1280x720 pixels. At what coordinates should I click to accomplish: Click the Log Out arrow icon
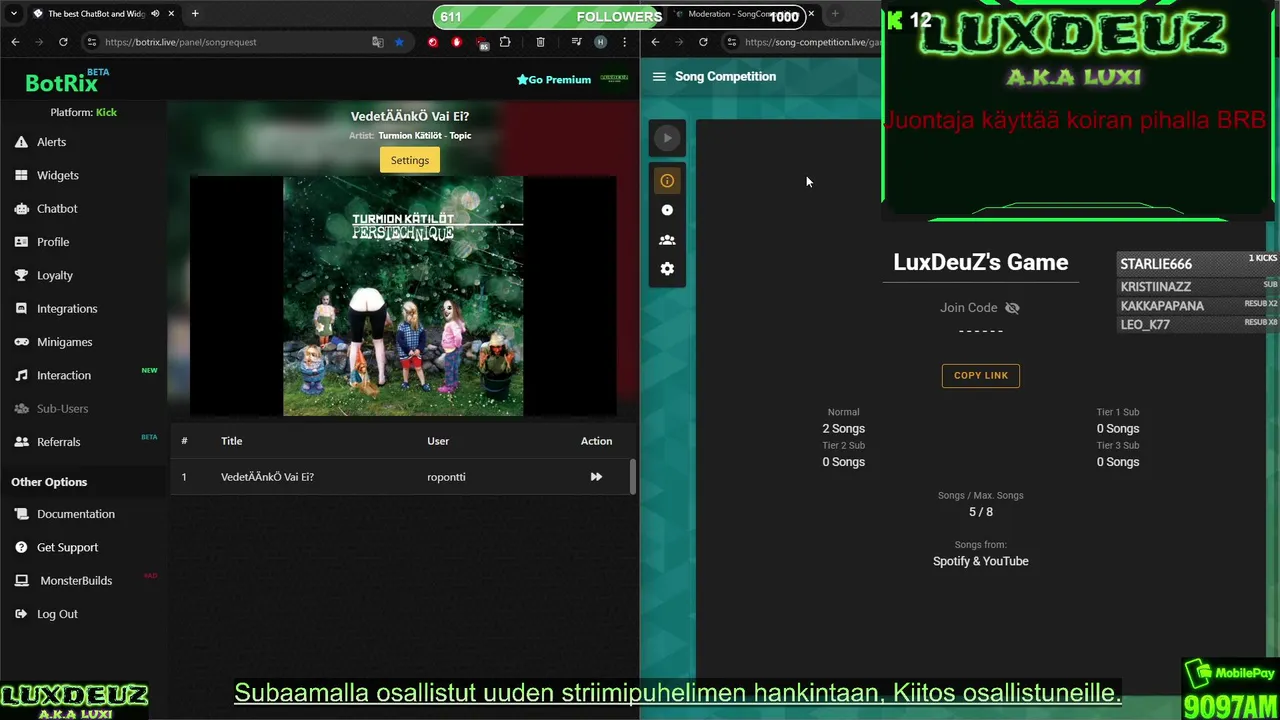tap(21, 614)
